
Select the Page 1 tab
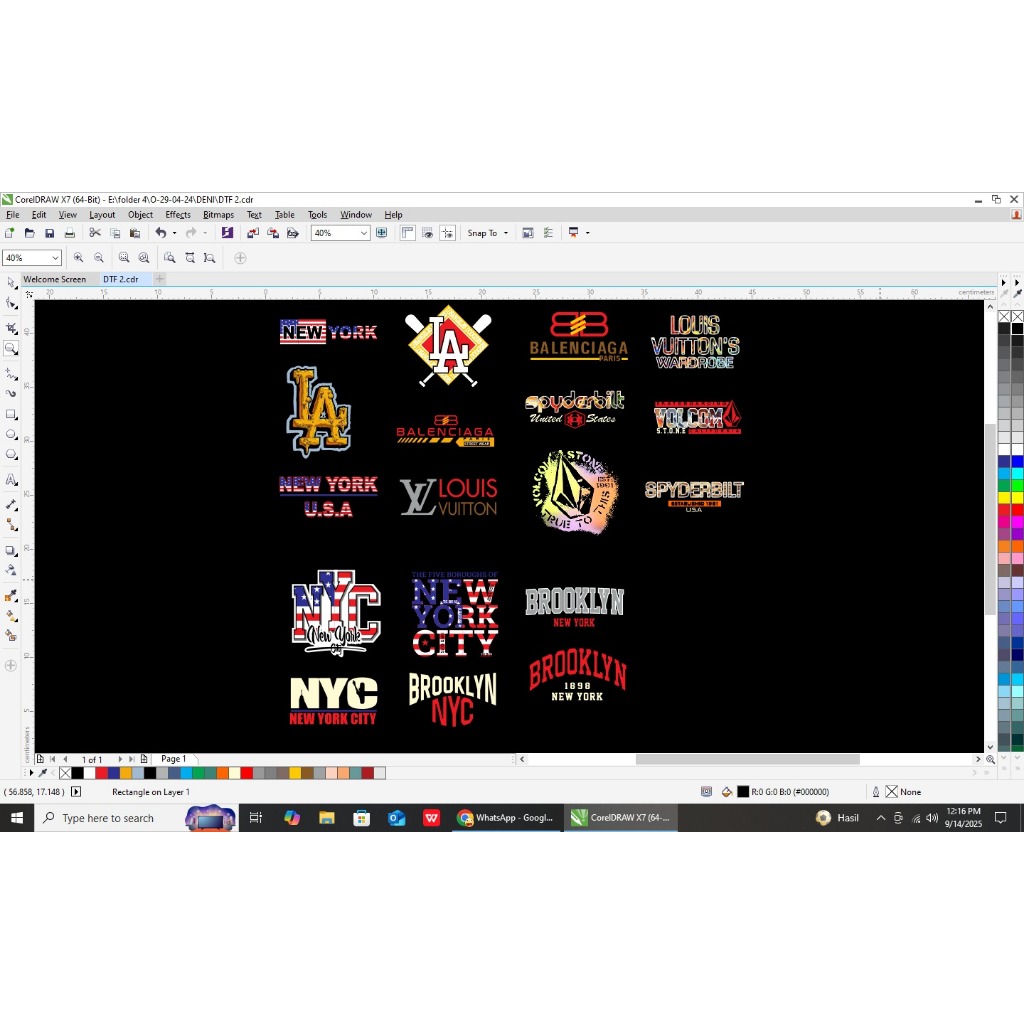pos(174,759)
